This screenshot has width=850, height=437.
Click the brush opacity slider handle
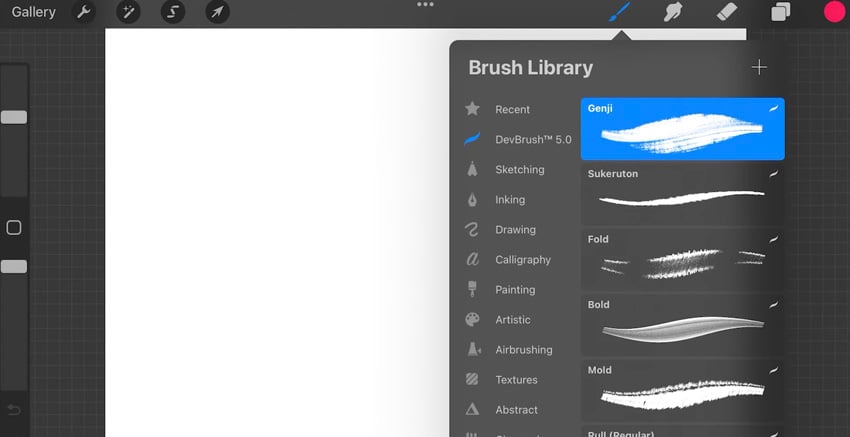click(x=14, y=266)
